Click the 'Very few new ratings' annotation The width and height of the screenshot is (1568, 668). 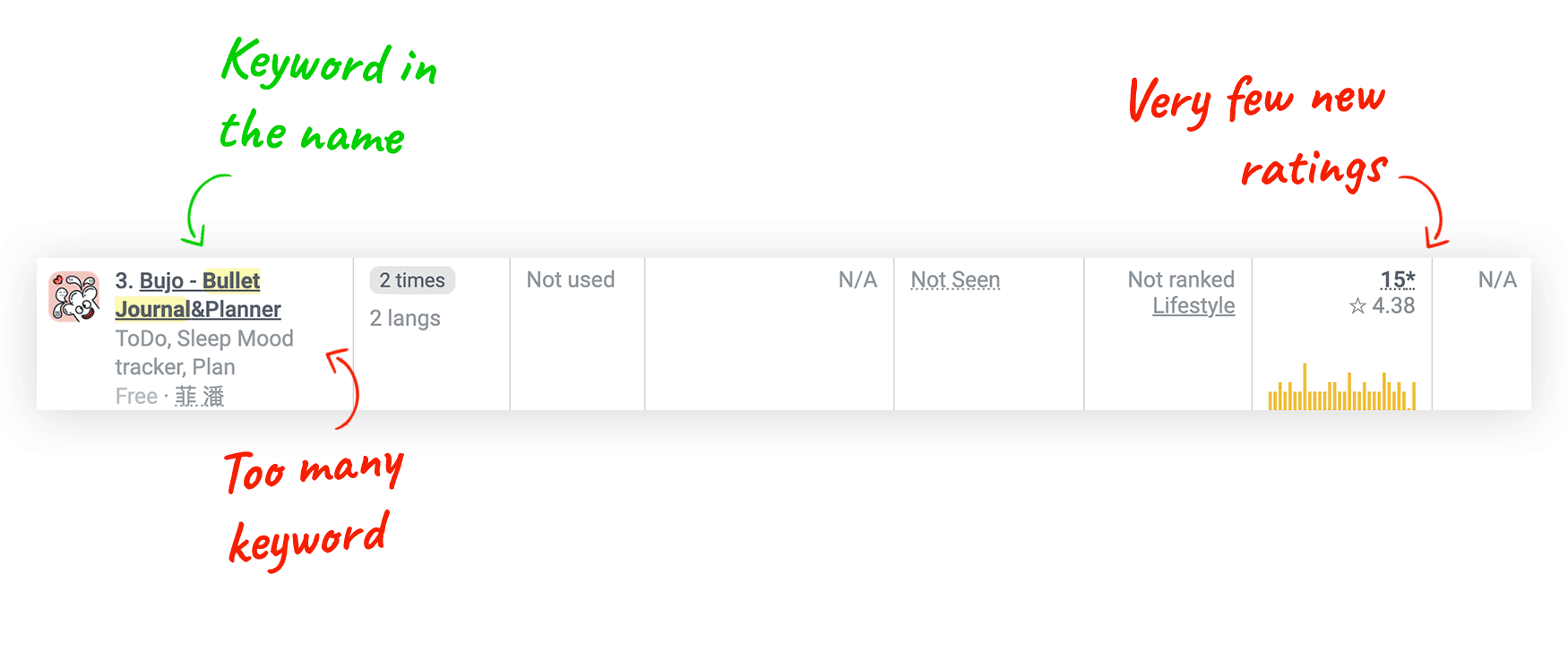click(x=1258, y=133)
